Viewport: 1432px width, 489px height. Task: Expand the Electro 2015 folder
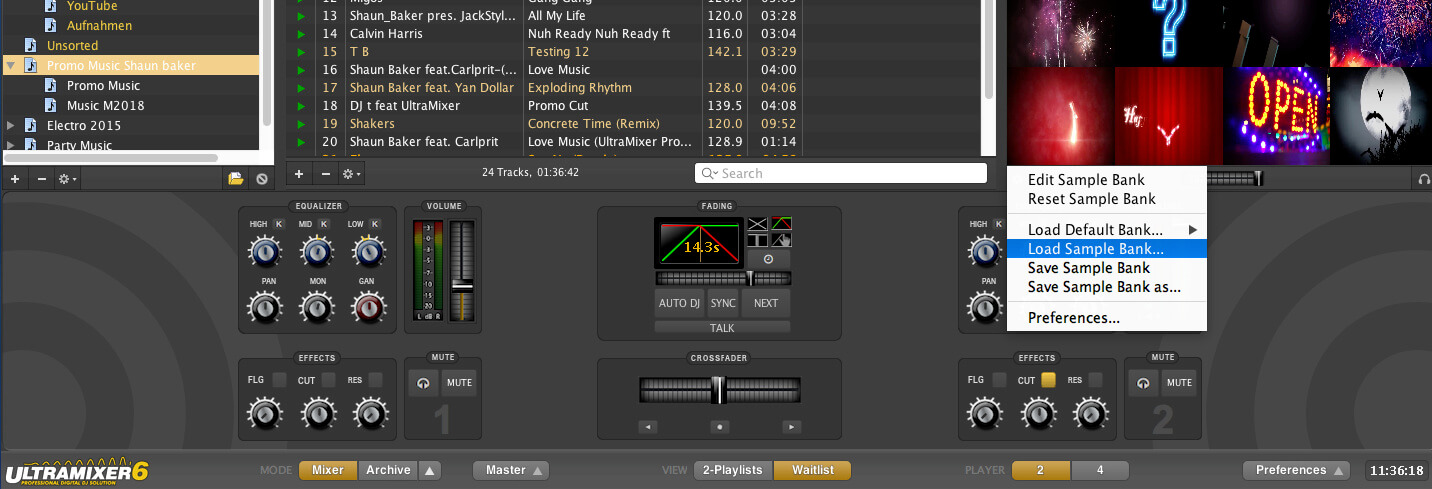coord(11,126)
